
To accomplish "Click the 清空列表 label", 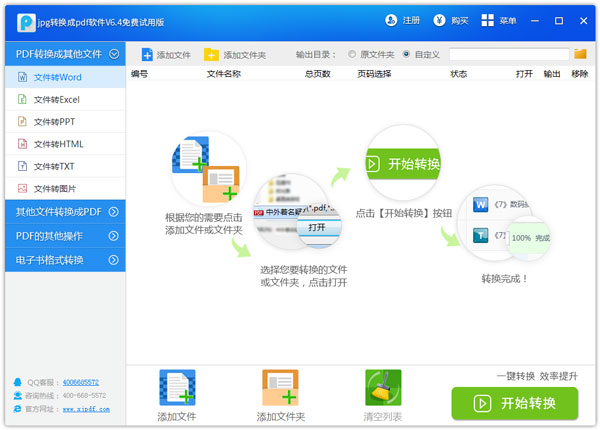I will [383, 417].
